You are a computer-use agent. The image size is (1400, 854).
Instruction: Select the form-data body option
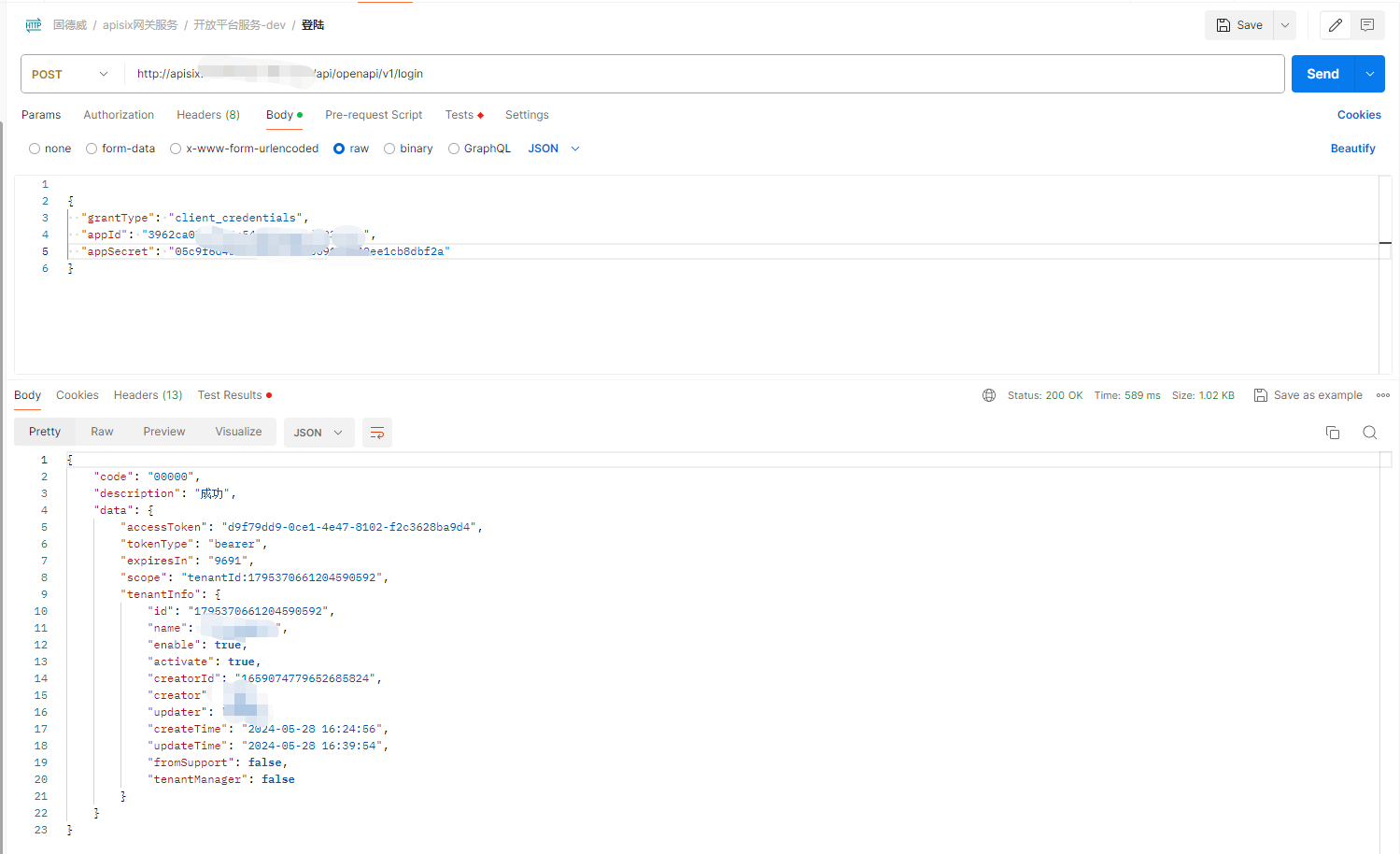click(92, 149)
